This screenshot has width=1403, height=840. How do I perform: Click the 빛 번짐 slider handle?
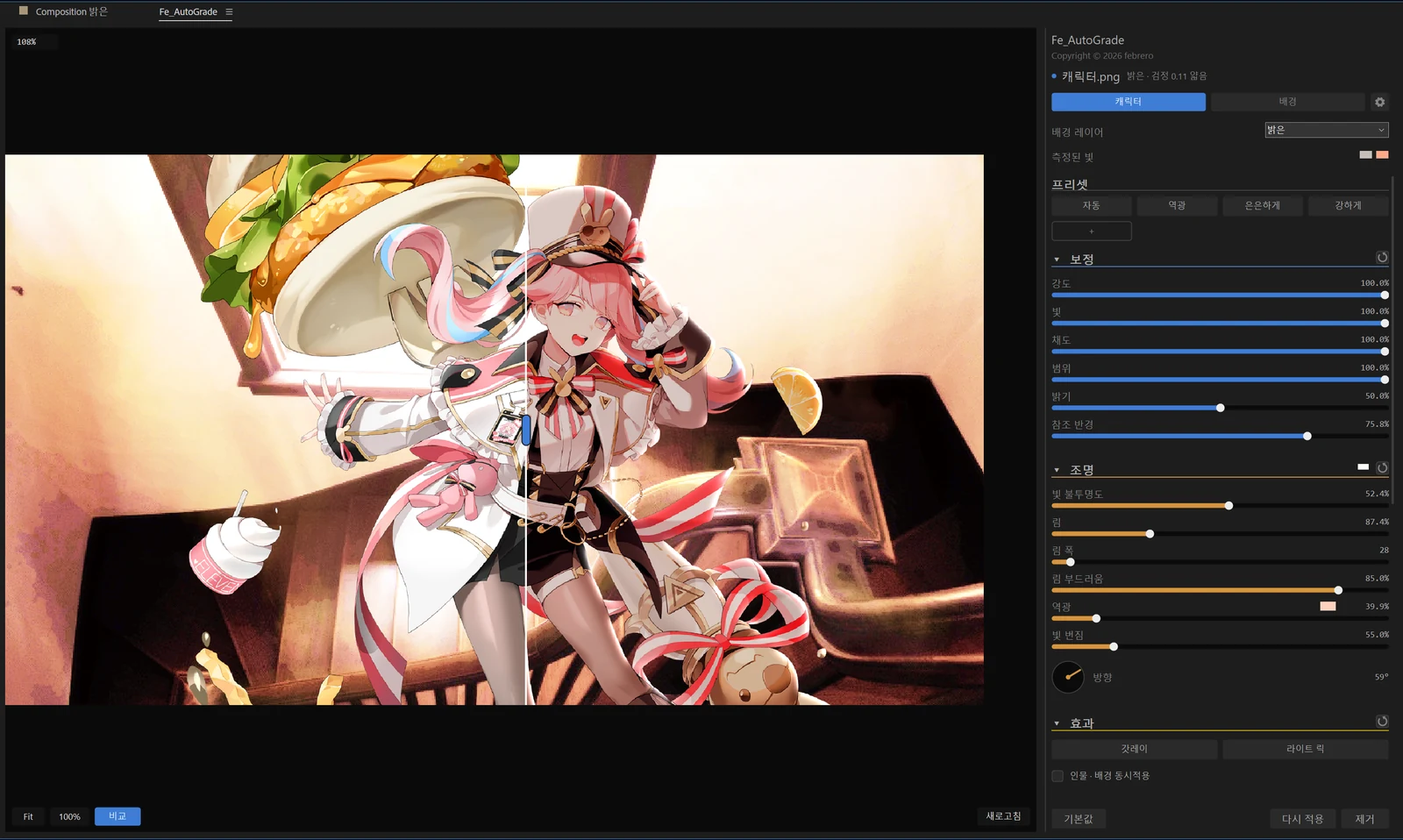pos(1114,646)
